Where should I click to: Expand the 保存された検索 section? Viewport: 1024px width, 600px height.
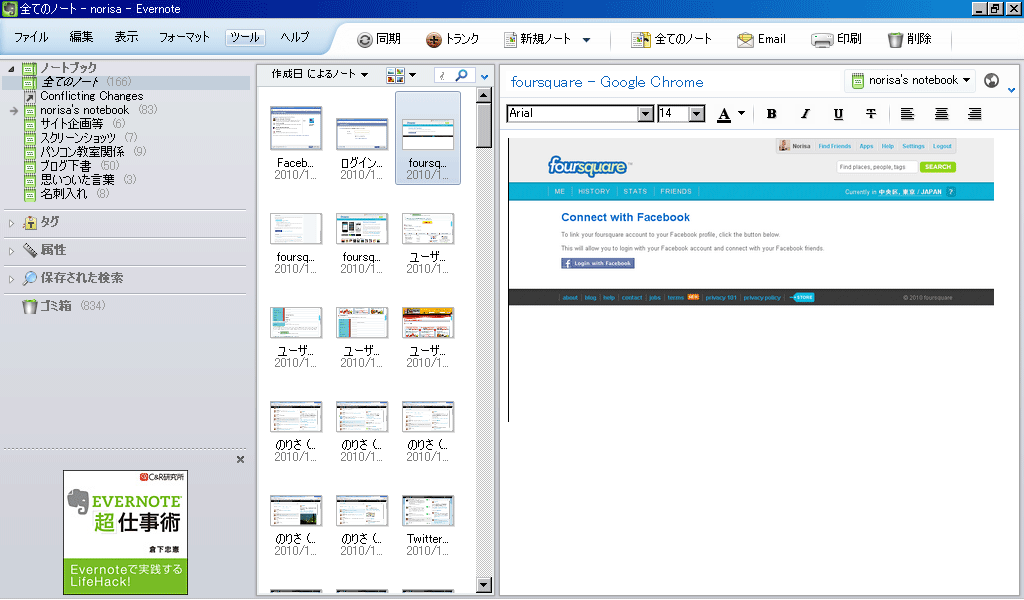pyautogui.click(x=11, y=279)
